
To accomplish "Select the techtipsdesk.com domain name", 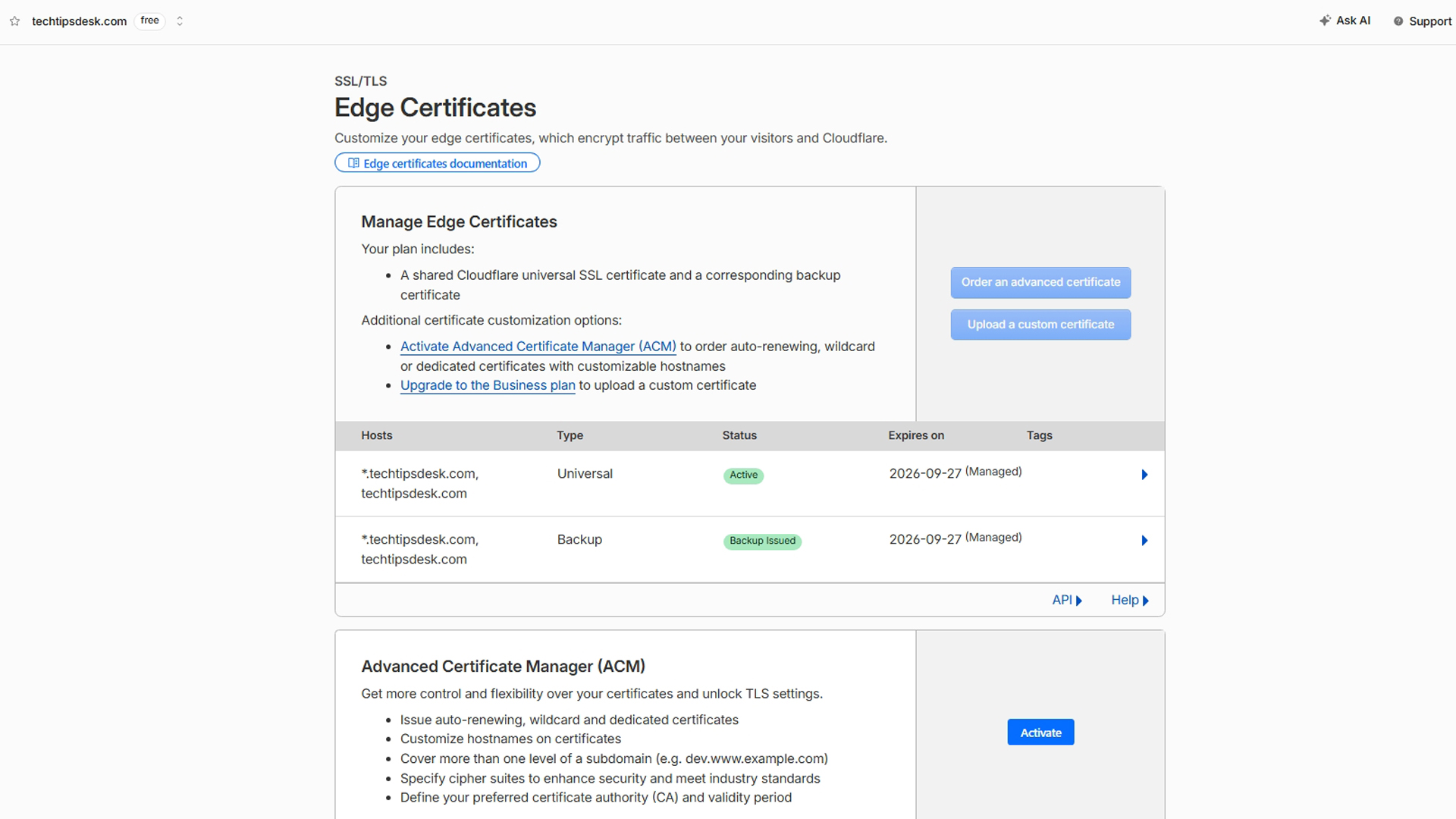I will 79,21.
